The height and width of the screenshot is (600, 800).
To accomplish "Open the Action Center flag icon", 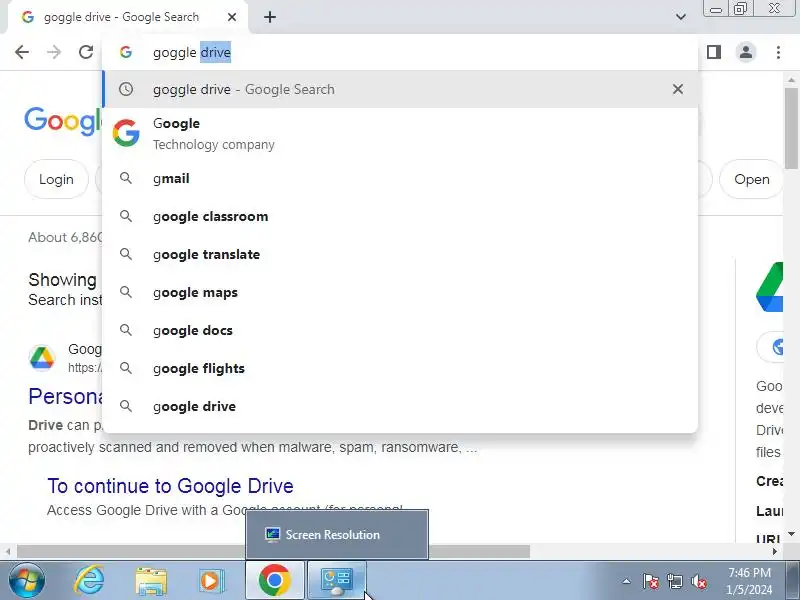I will click(651, 581).
